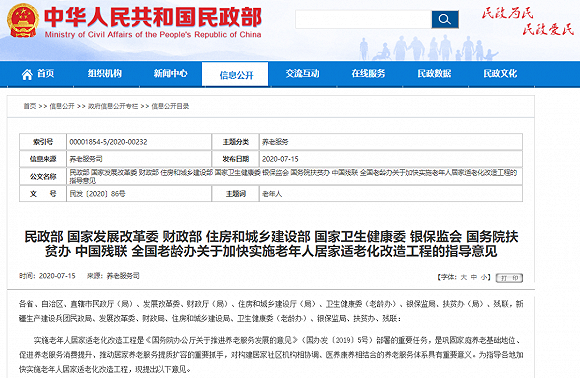The image size is (580, 378).
Task: Open the 民政数据 section
Action: pos(434,74)
